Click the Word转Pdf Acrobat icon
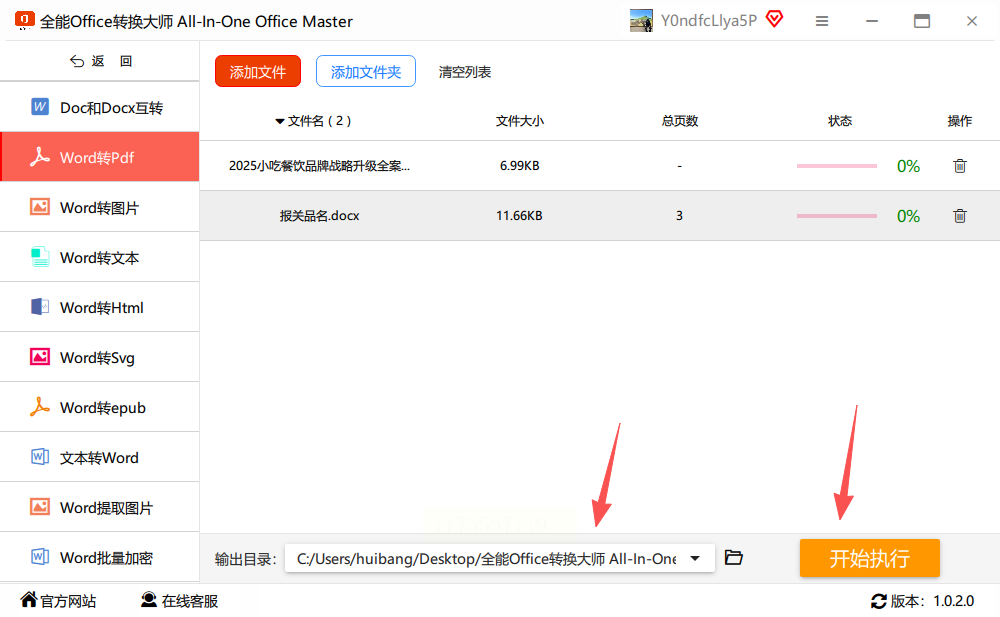Viewport: 1000px width, 617px height. (x=40, y=157)
